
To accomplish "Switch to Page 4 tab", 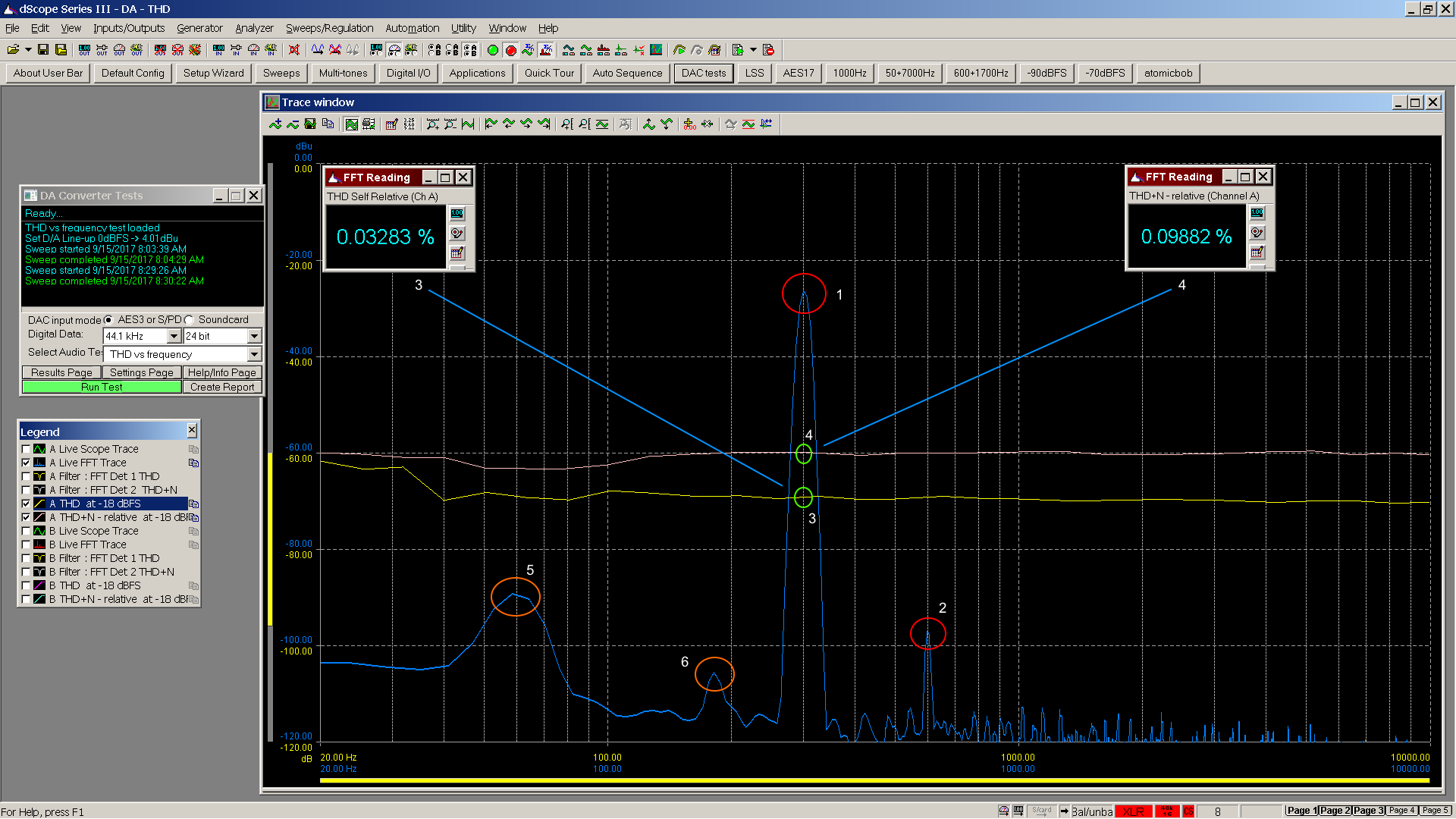I will click(x=1401, y=811).
